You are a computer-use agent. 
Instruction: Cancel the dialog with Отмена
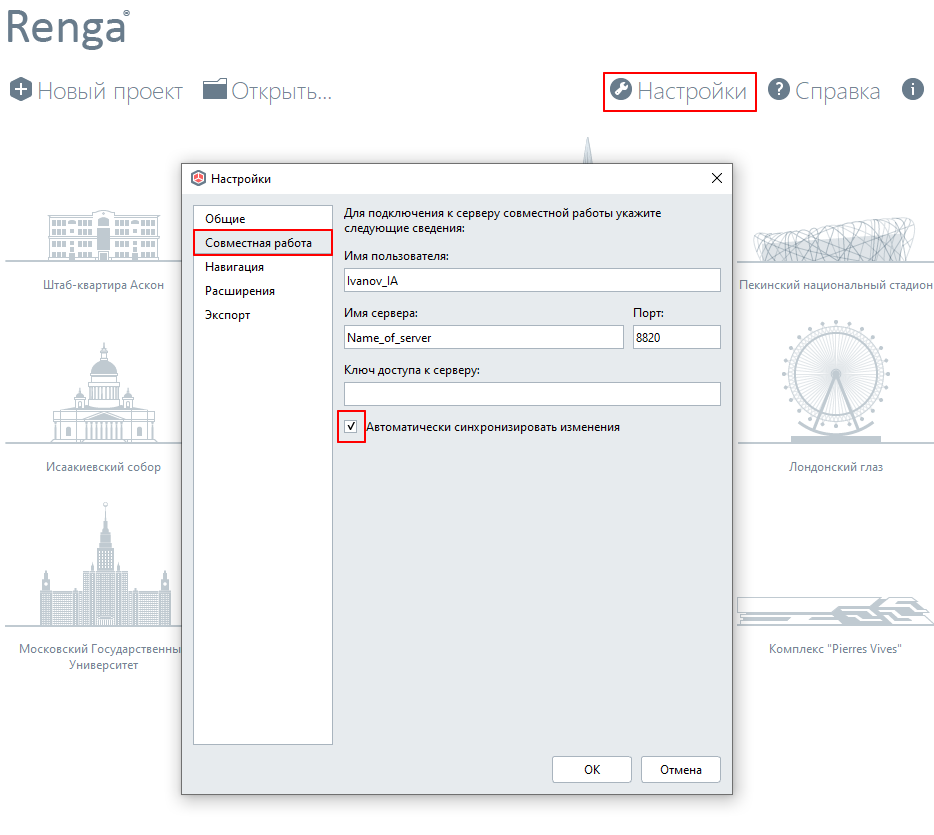tap(680, 769)
